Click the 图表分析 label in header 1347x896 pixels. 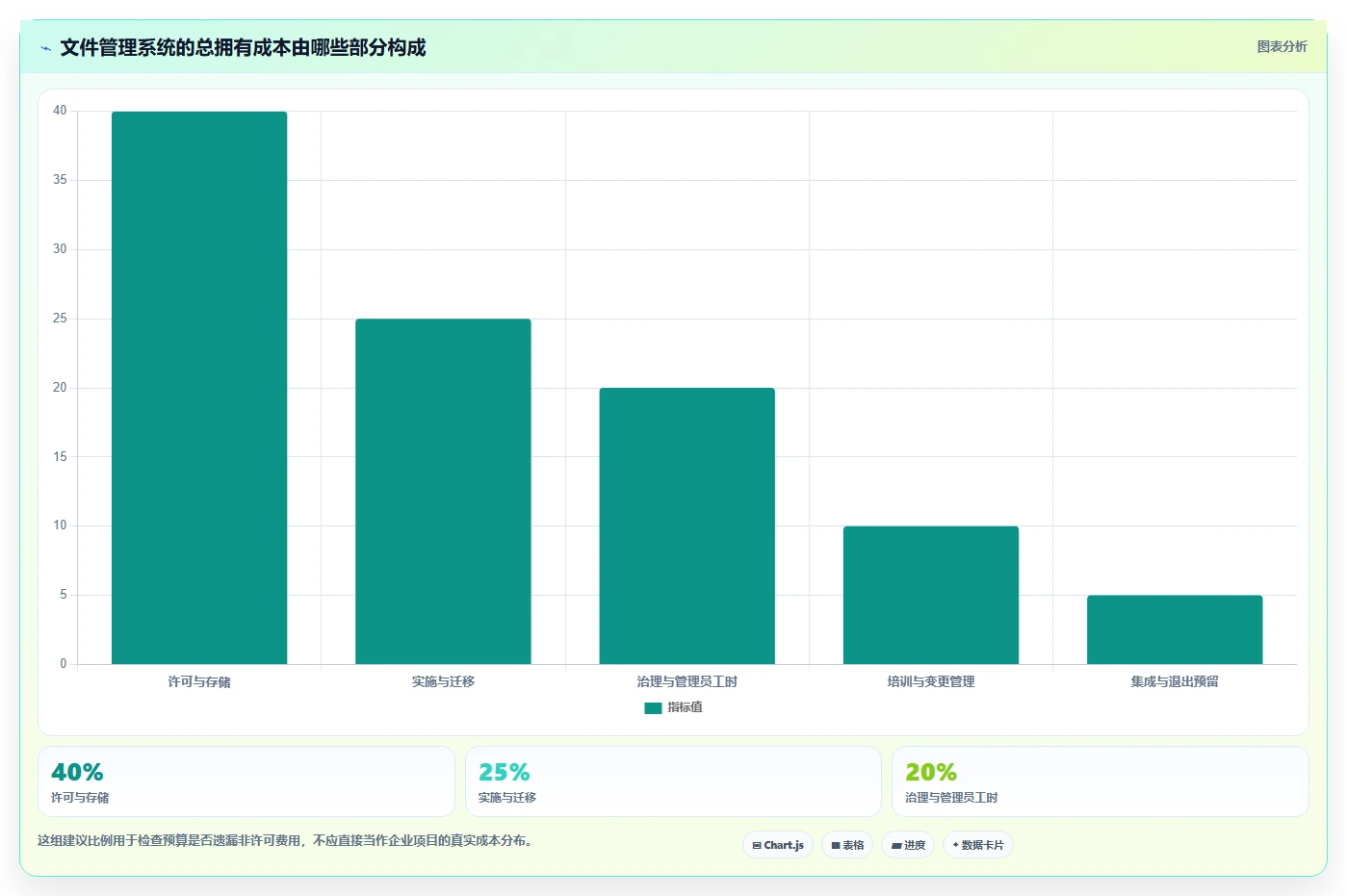pyautogui.click(x=1282, y=46)
